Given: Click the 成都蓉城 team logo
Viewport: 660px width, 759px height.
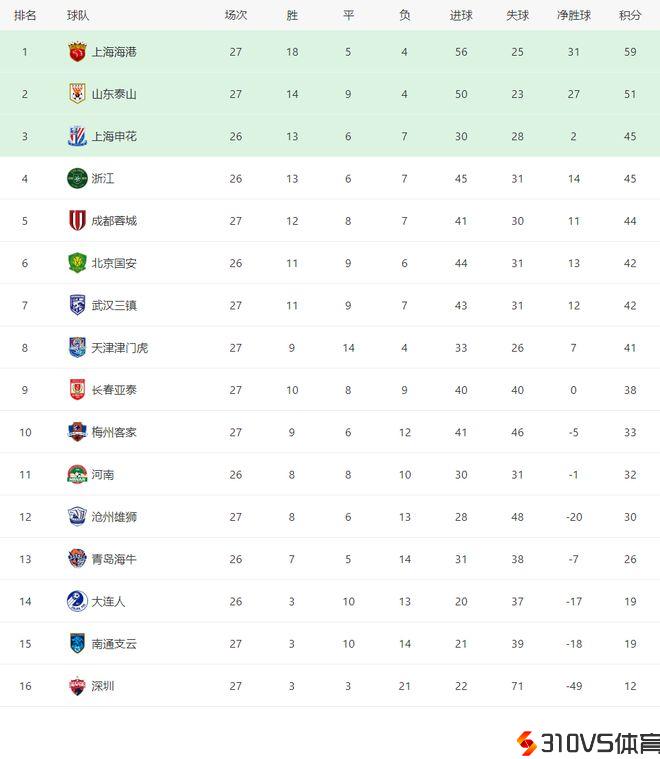Looking at the screenshot, I should 77,220.
